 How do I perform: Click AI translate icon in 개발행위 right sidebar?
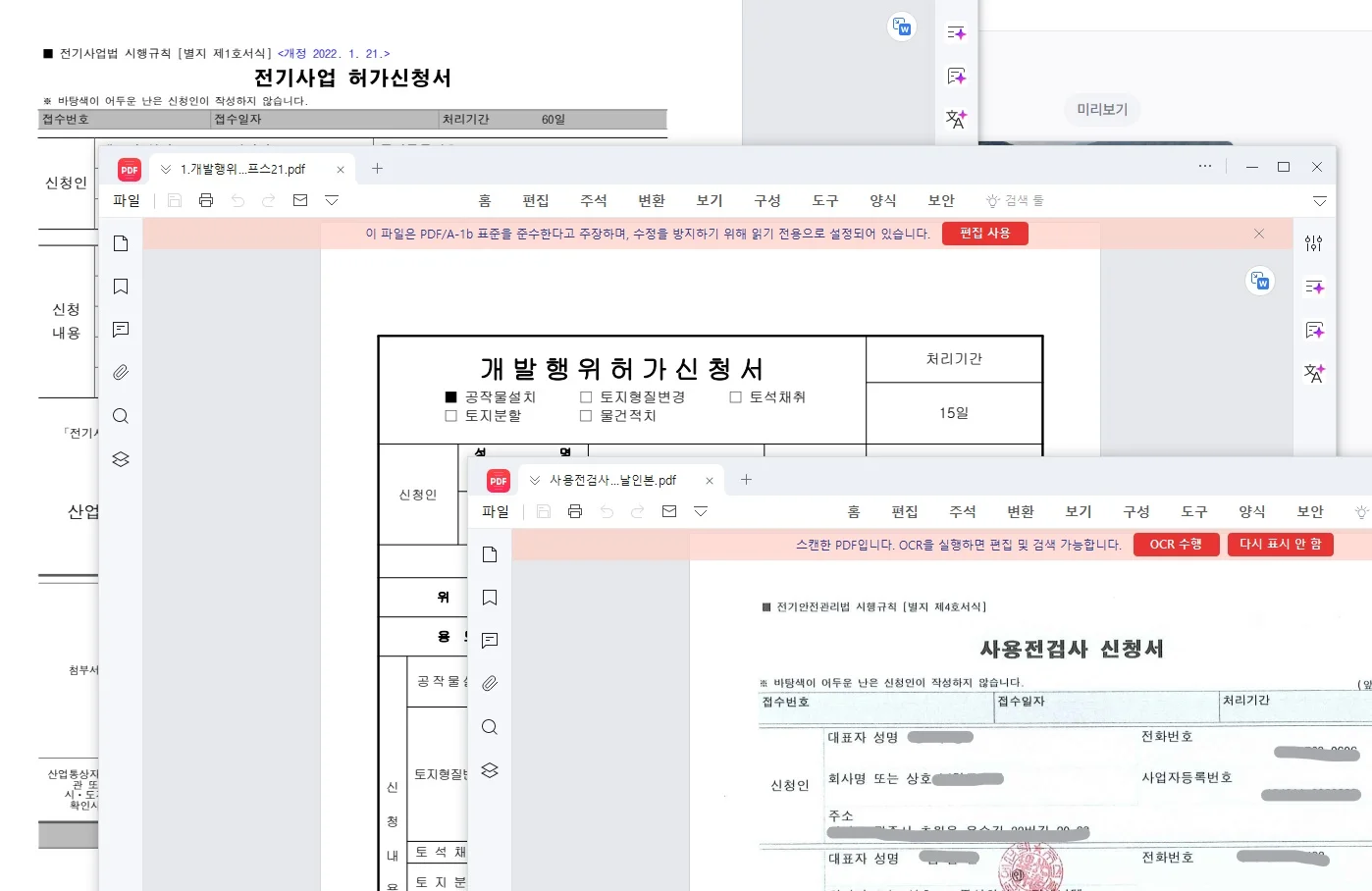tap(1314, 373)
